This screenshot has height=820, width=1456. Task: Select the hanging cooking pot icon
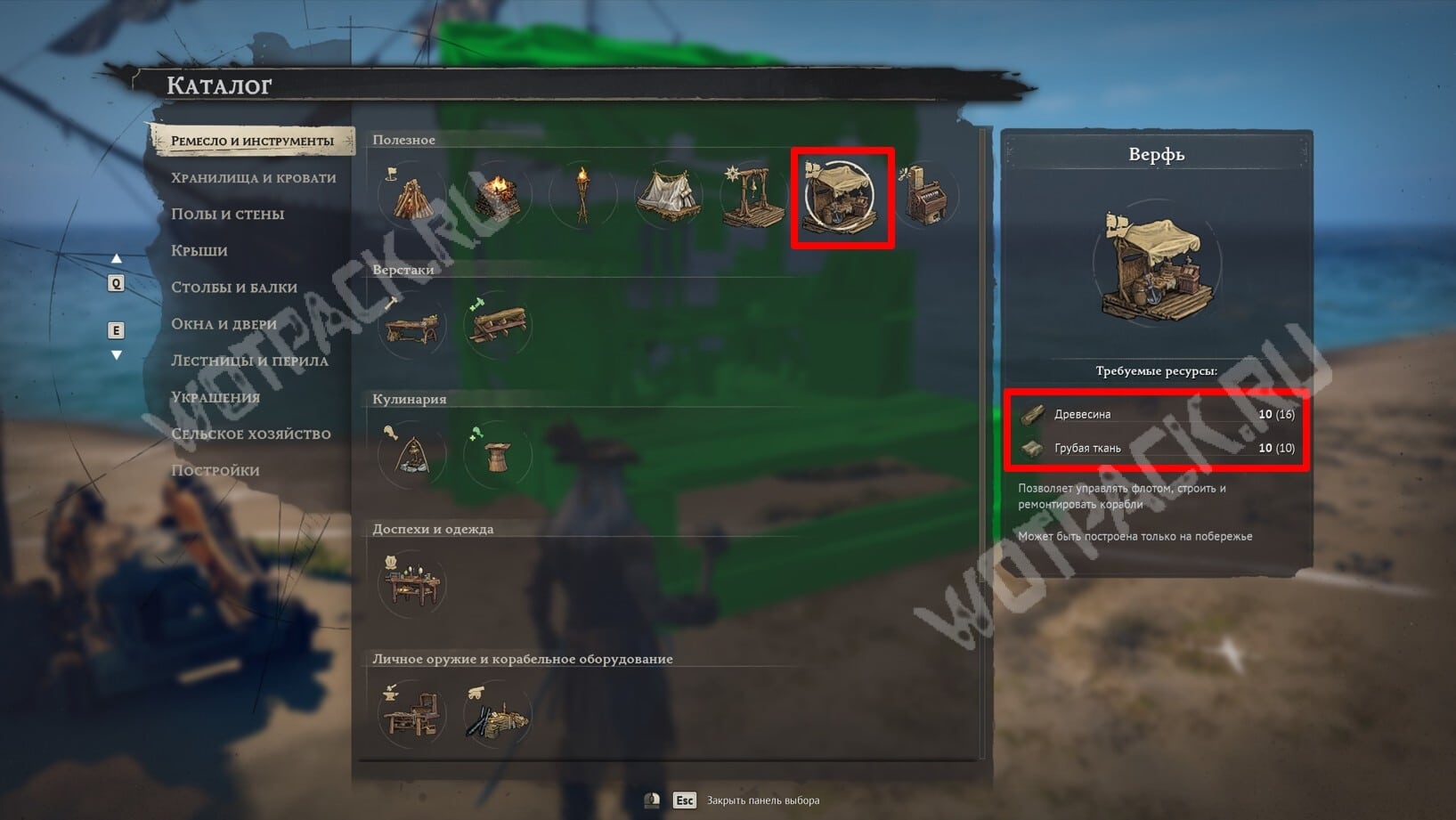(411, 454)
